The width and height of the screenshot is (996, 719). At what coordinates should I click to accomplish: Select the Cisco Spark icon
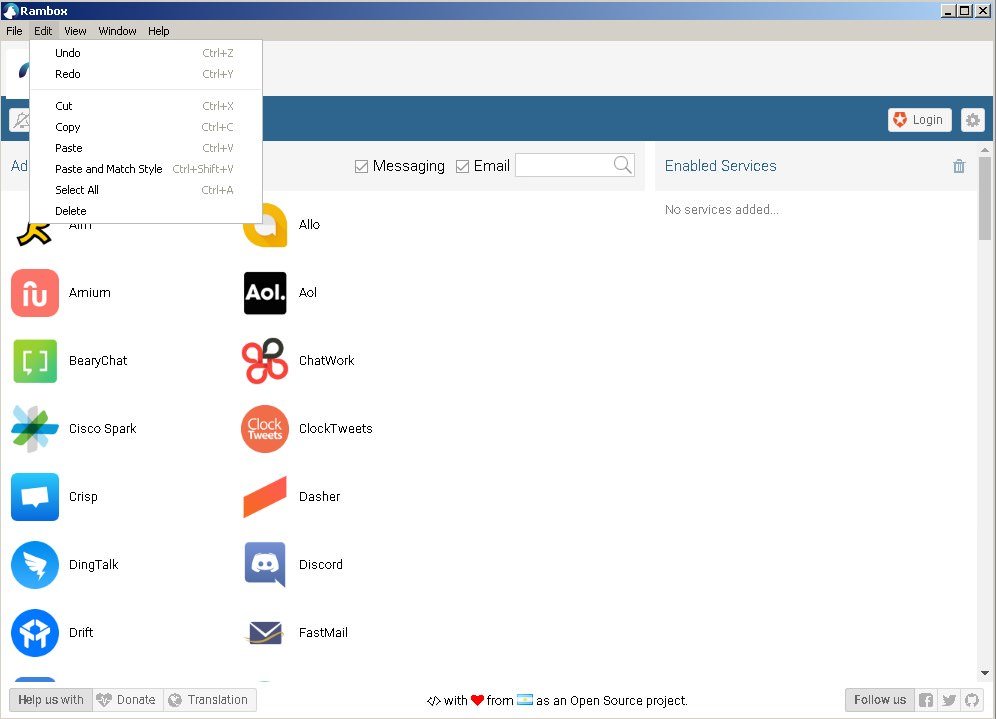point(35,429)
